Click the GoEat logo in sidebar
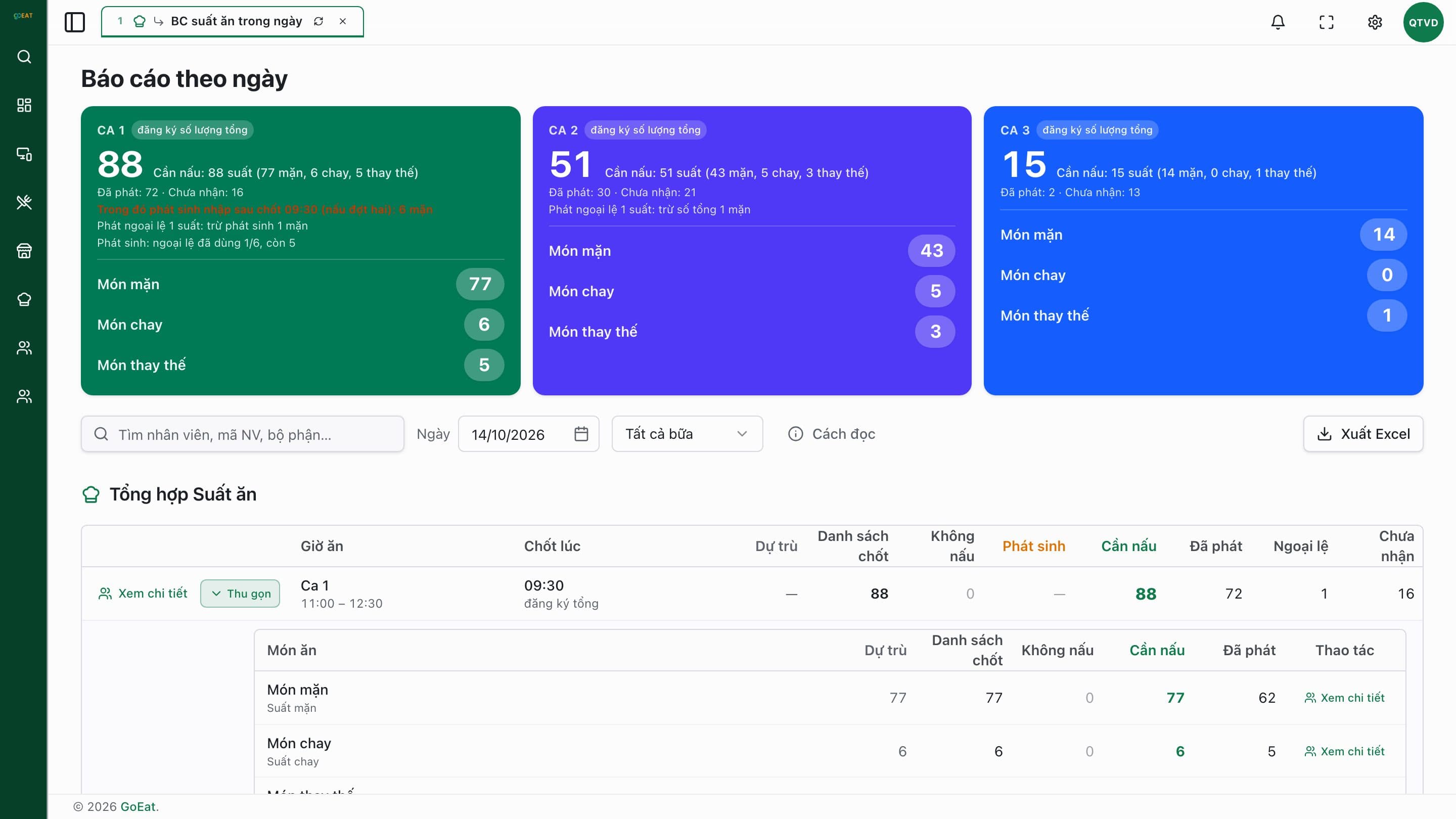Image resolution: width=1456 pixels, height=819 pixels. pyautogui.click(x=23, y=16)
